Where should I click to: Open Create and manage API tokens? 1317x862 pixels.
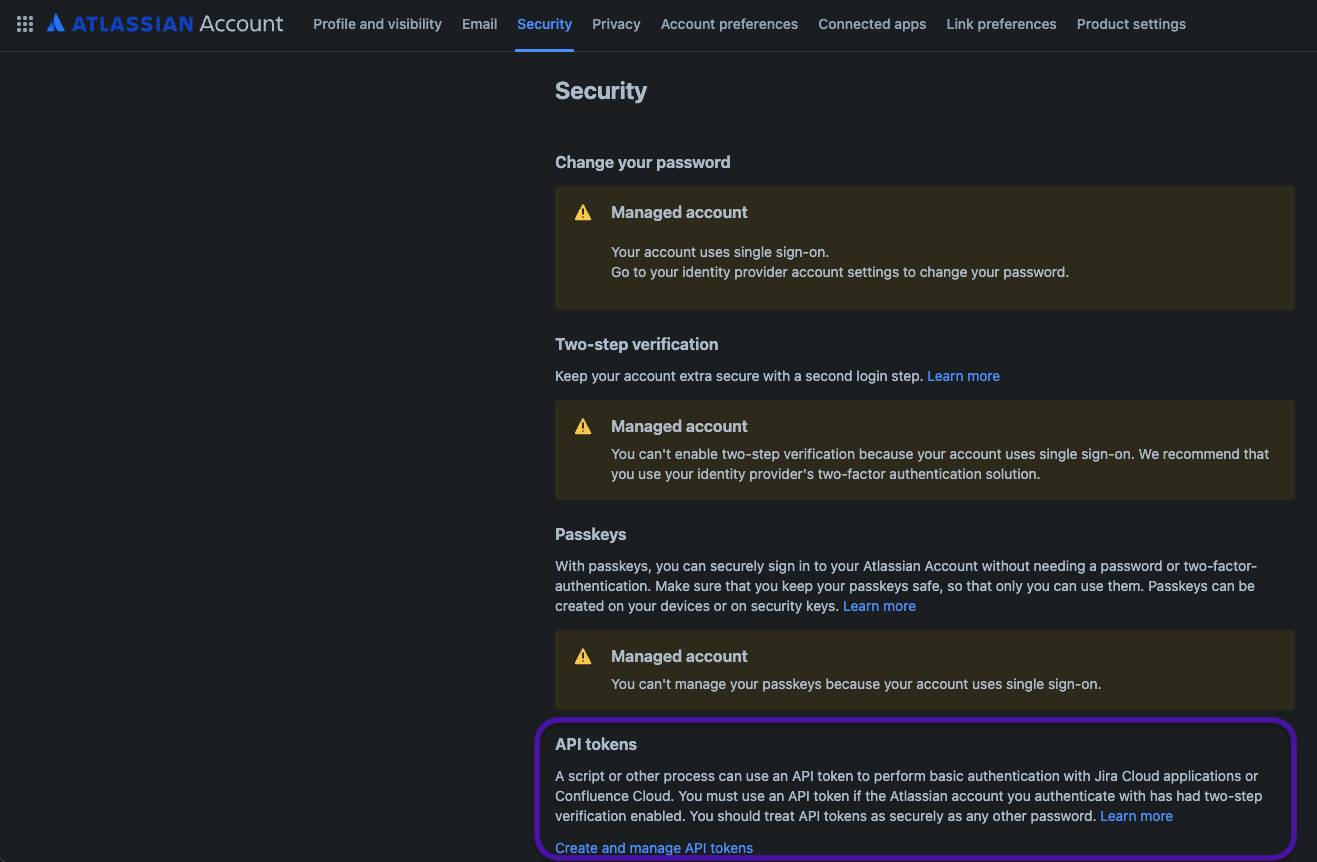coord(654,848)
